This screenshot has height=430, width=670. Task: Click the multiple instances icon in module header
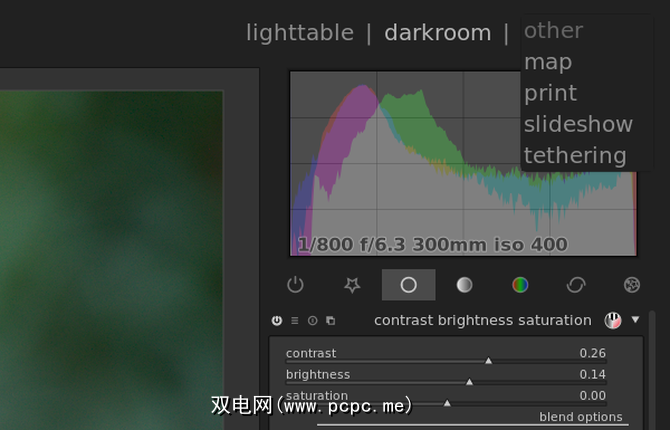click(331, 321)
